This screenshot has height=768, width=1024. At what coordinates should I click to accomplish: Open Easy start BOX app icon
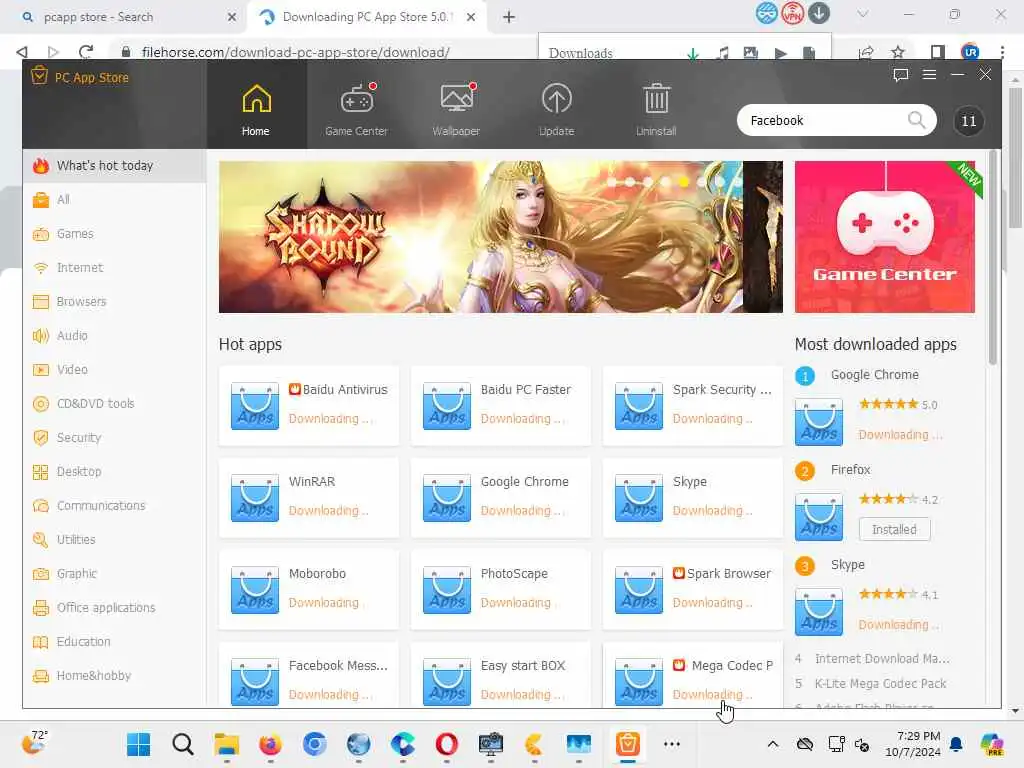tap(447, 682)
